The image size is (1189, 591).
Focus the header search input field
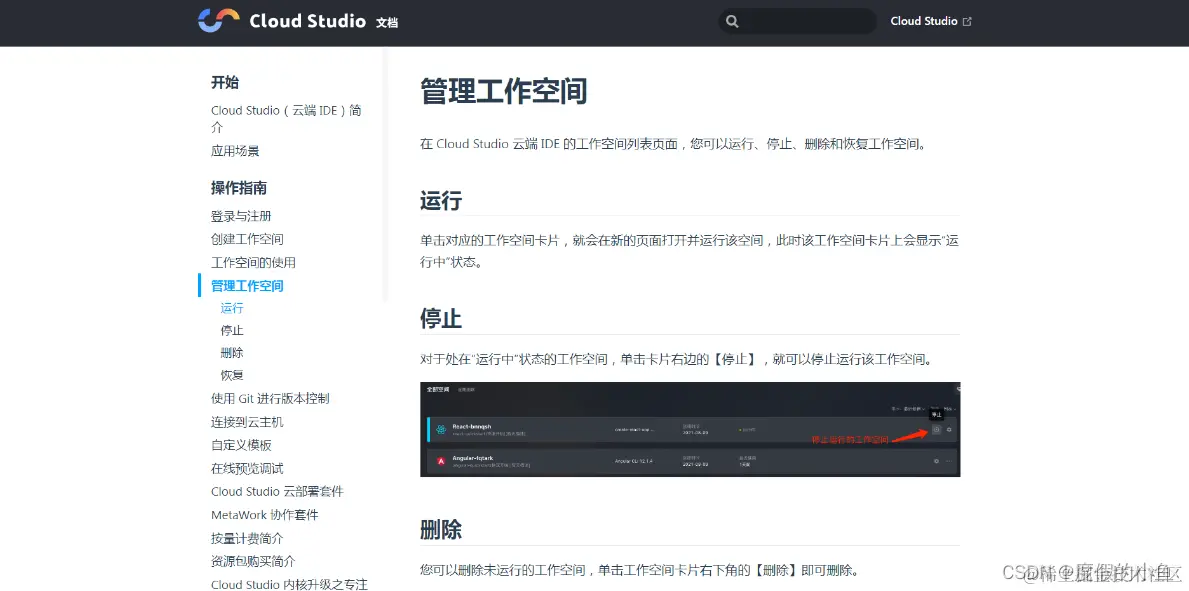798,21
